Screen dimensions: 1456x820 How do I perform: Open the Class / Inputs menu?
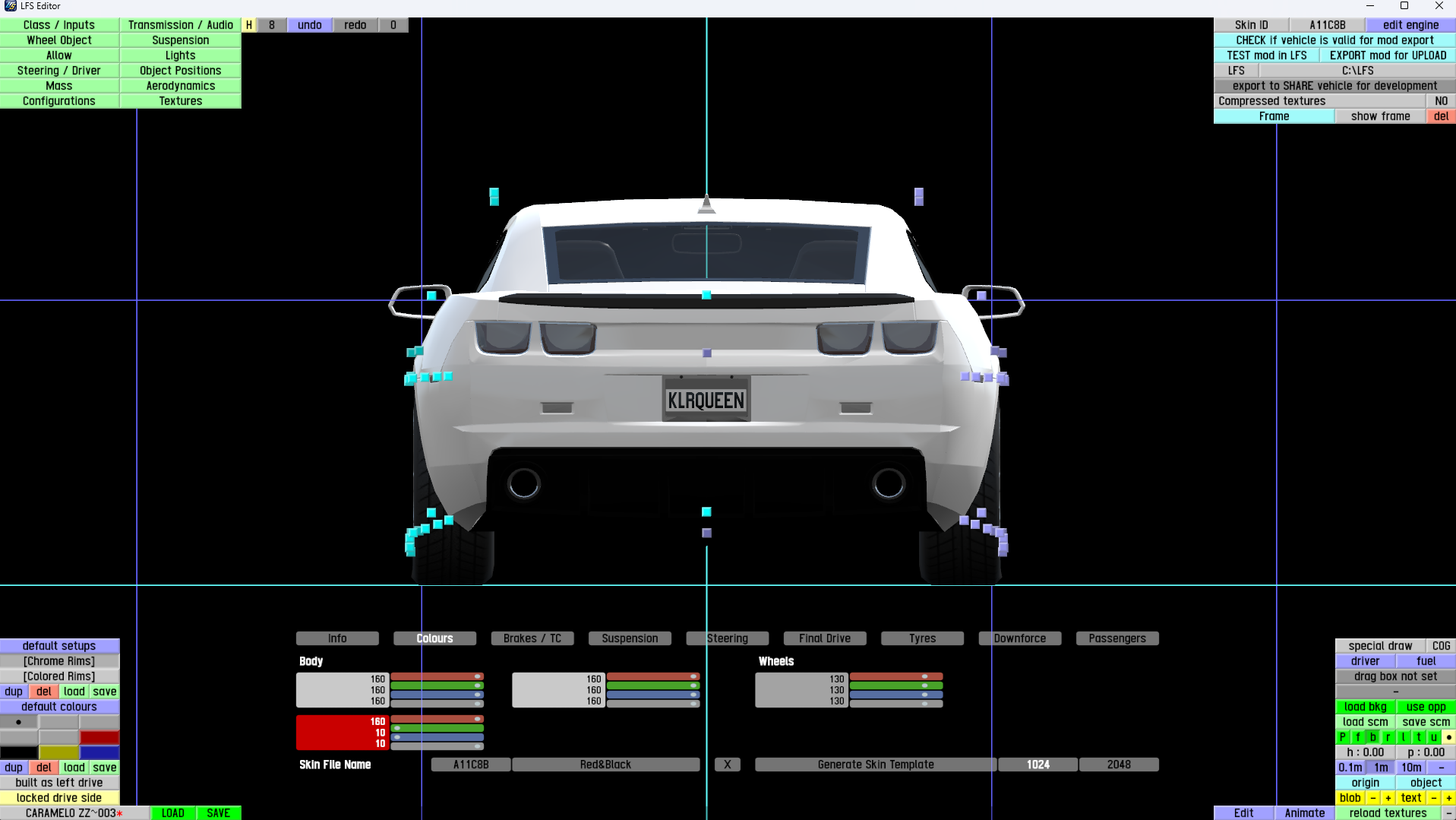pyautogui.click(x=59, y=25)
